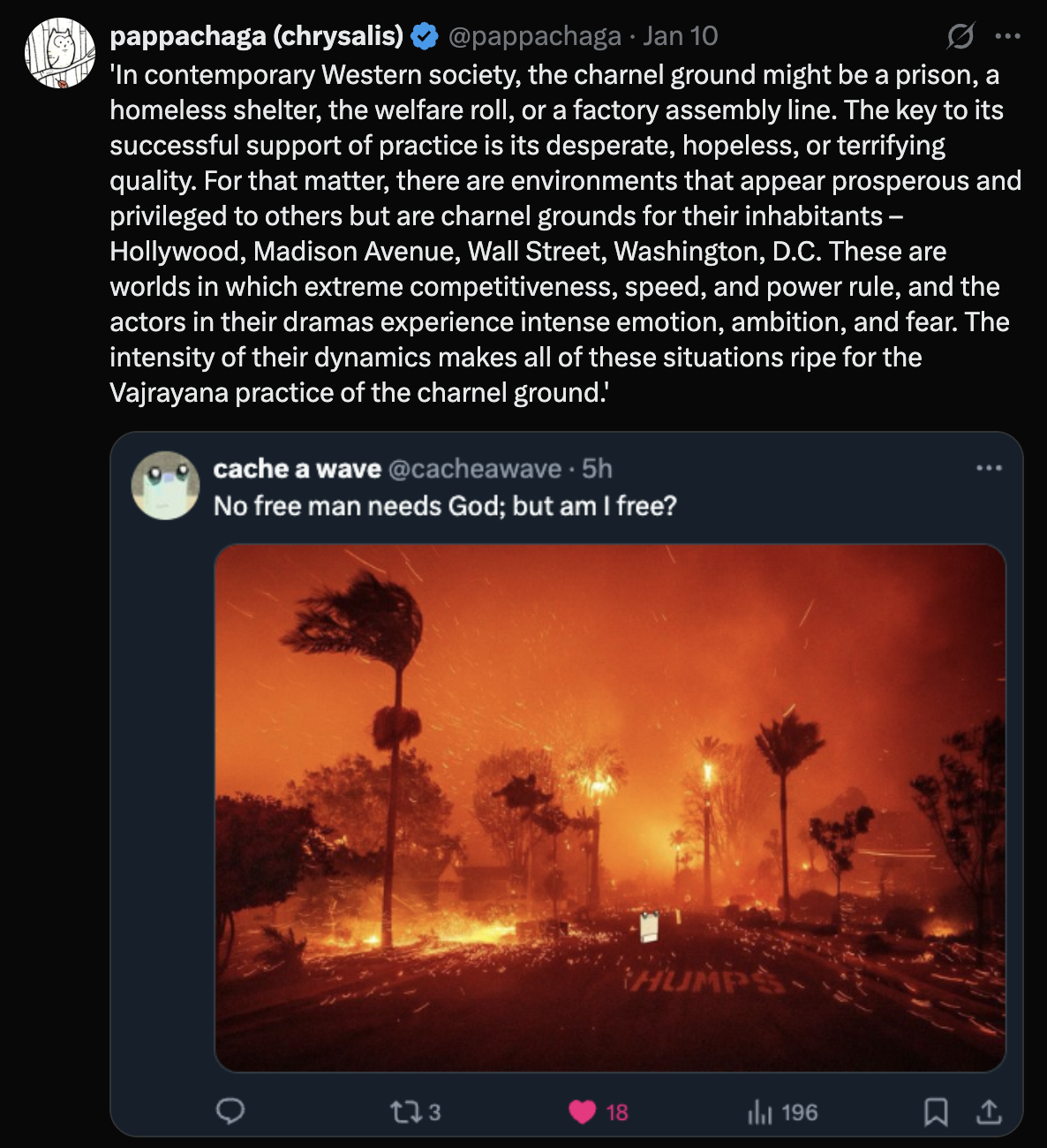Open Grok explain icon on the post
Screen dimensions: 1047x1148
pos(960,36)
